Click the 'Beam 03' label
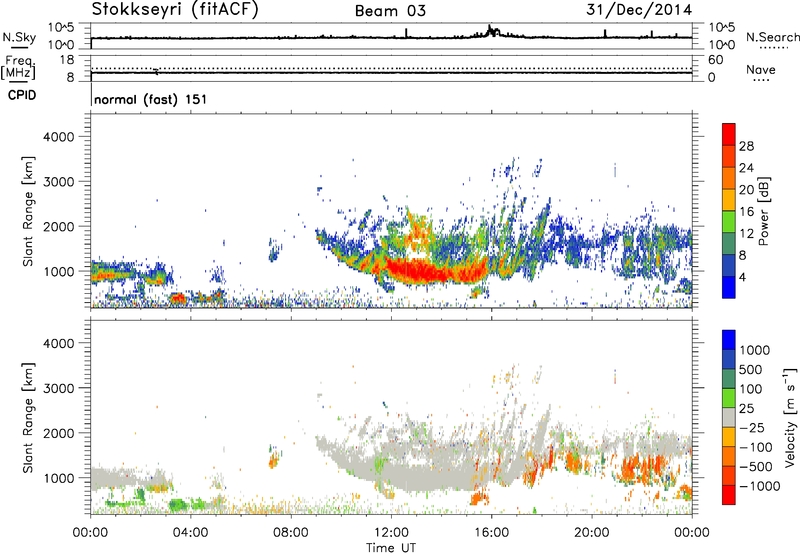 (x=390, y=11)
